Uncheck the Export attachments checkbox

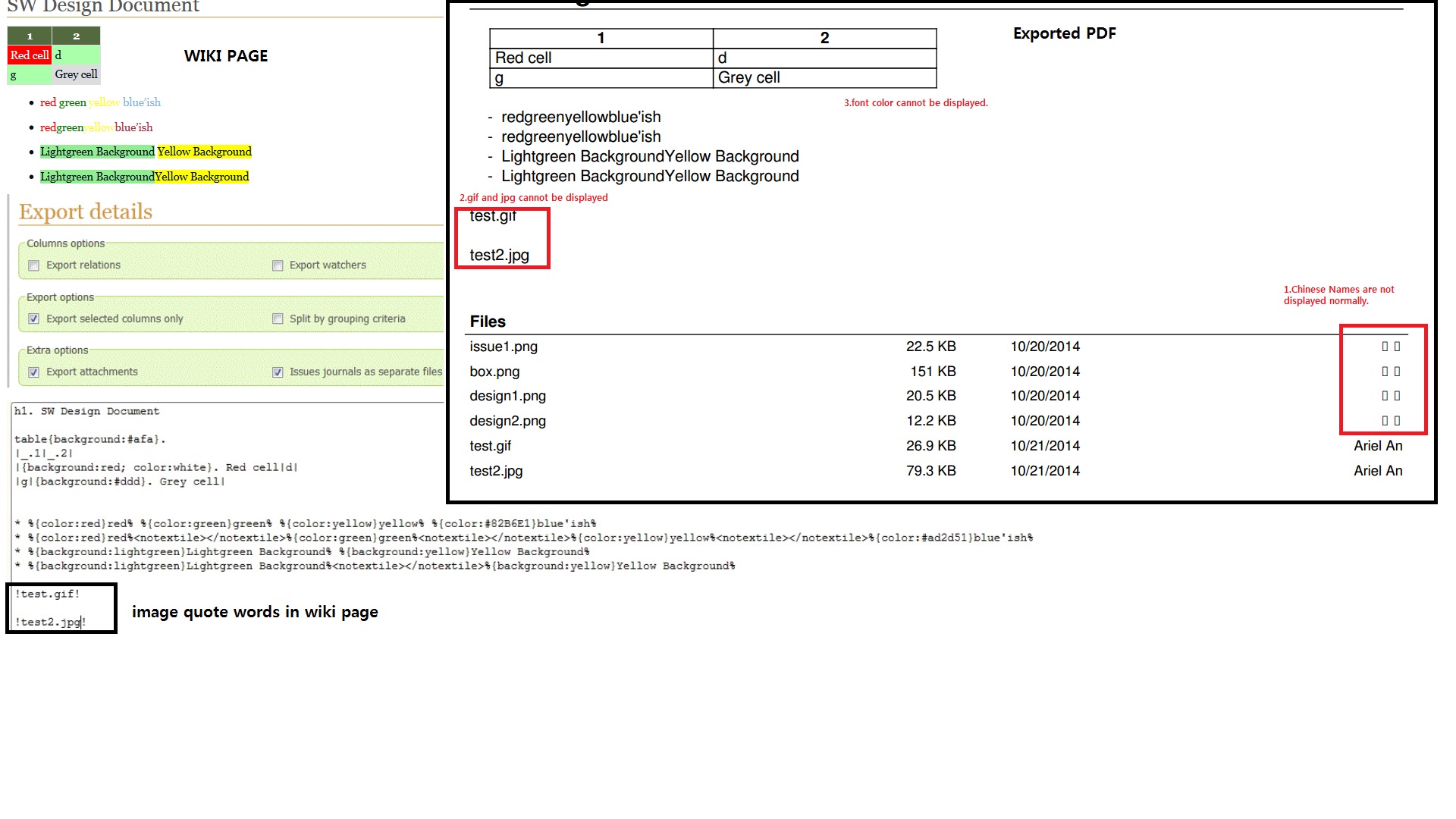click(x=33, y=372)
